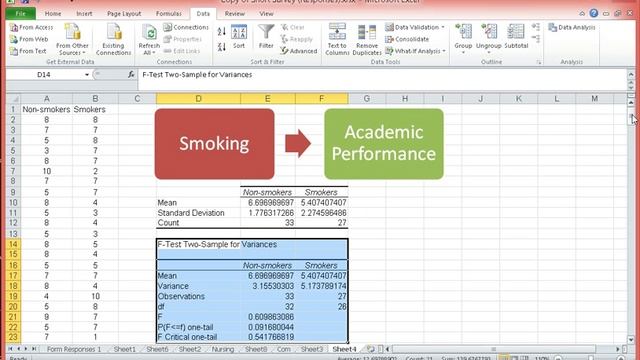Click horizontal scrollbar right arrow
Viewport: 640px width, 360px height.
[618, 349]
